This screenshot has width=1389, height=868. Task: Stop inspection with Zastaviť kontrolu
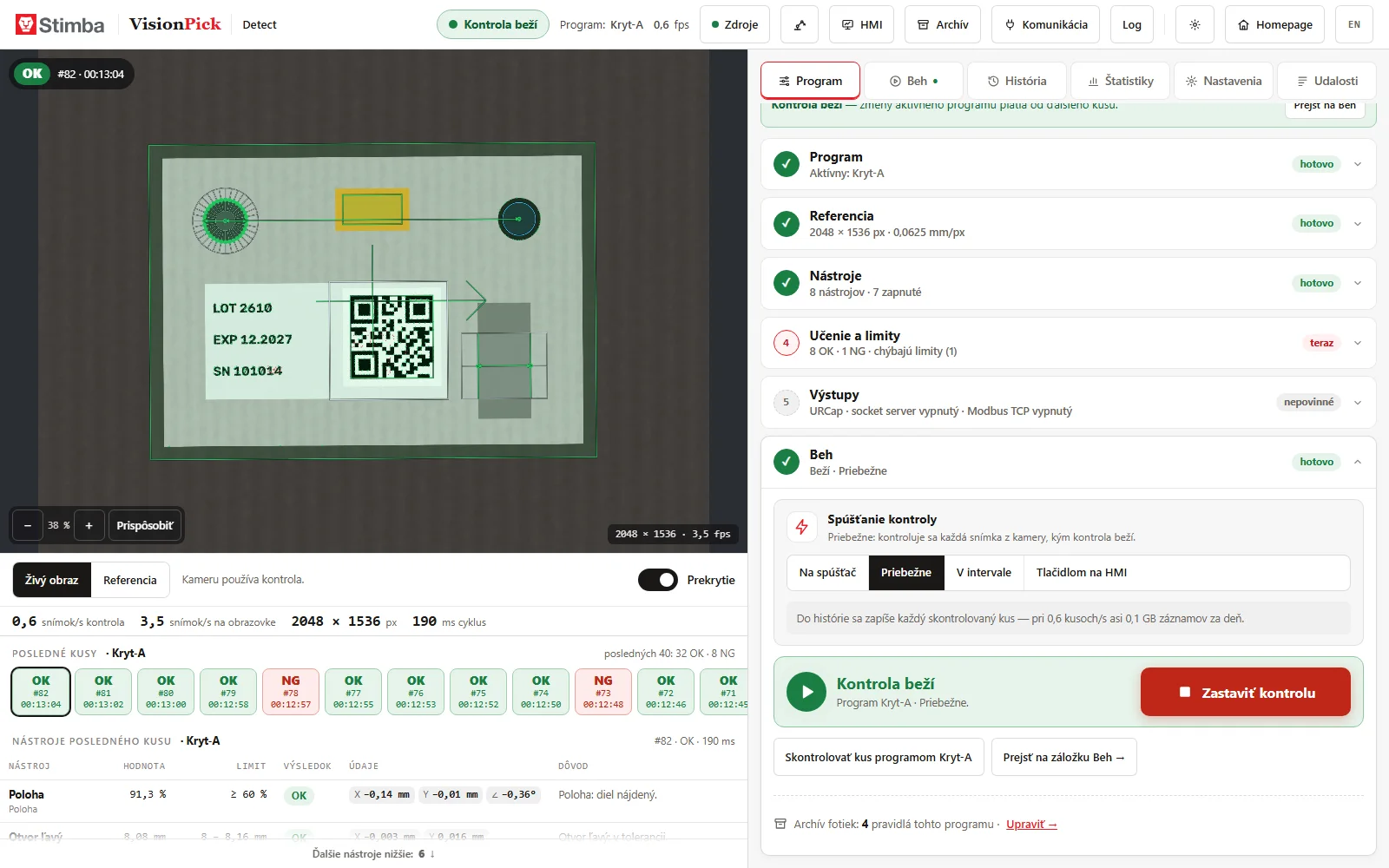pyautogui.click(x=1246, y=692)
